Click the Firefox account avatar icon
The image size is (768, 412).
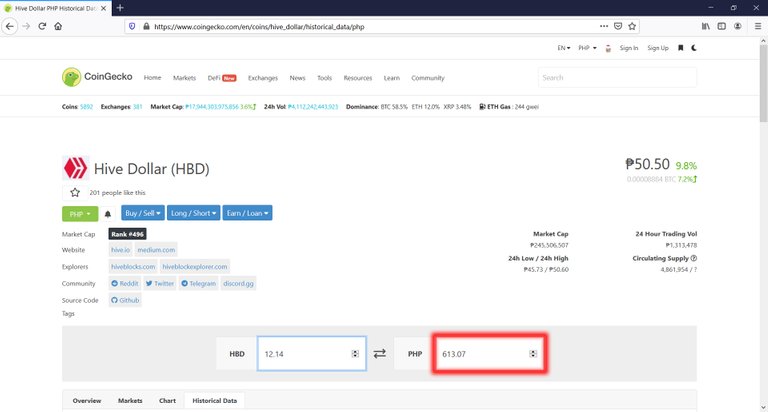tap(738, 26)
